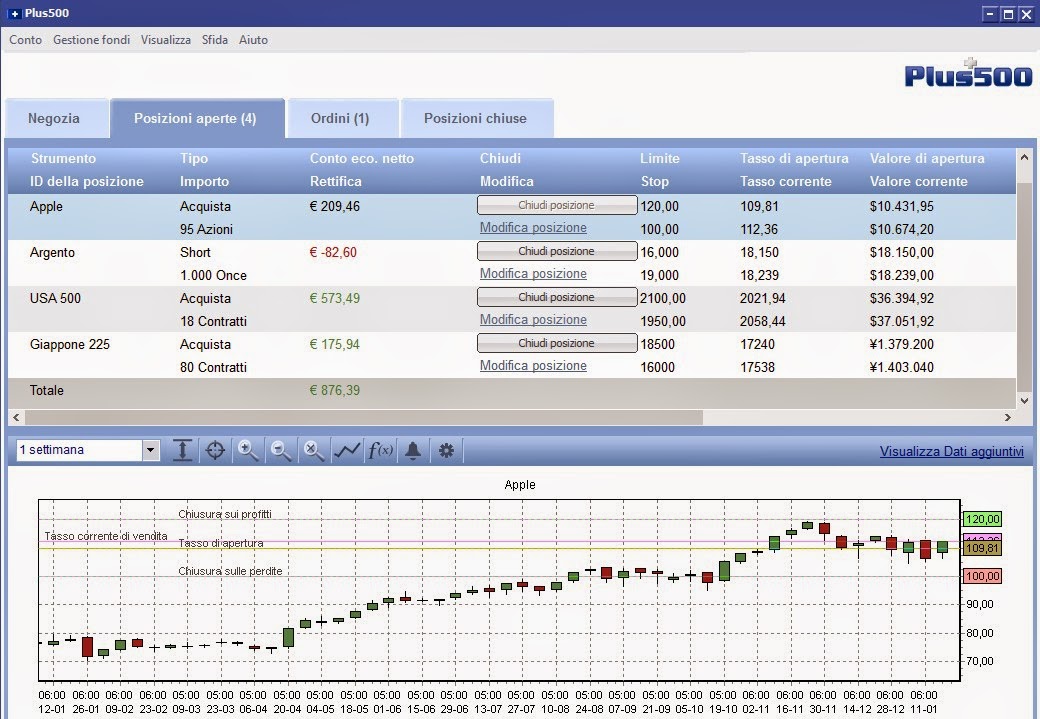The image size is (1040, 719).
Task: Open Visualizza Dati aggiuntivi link
Action: click(x=952, y=451)
